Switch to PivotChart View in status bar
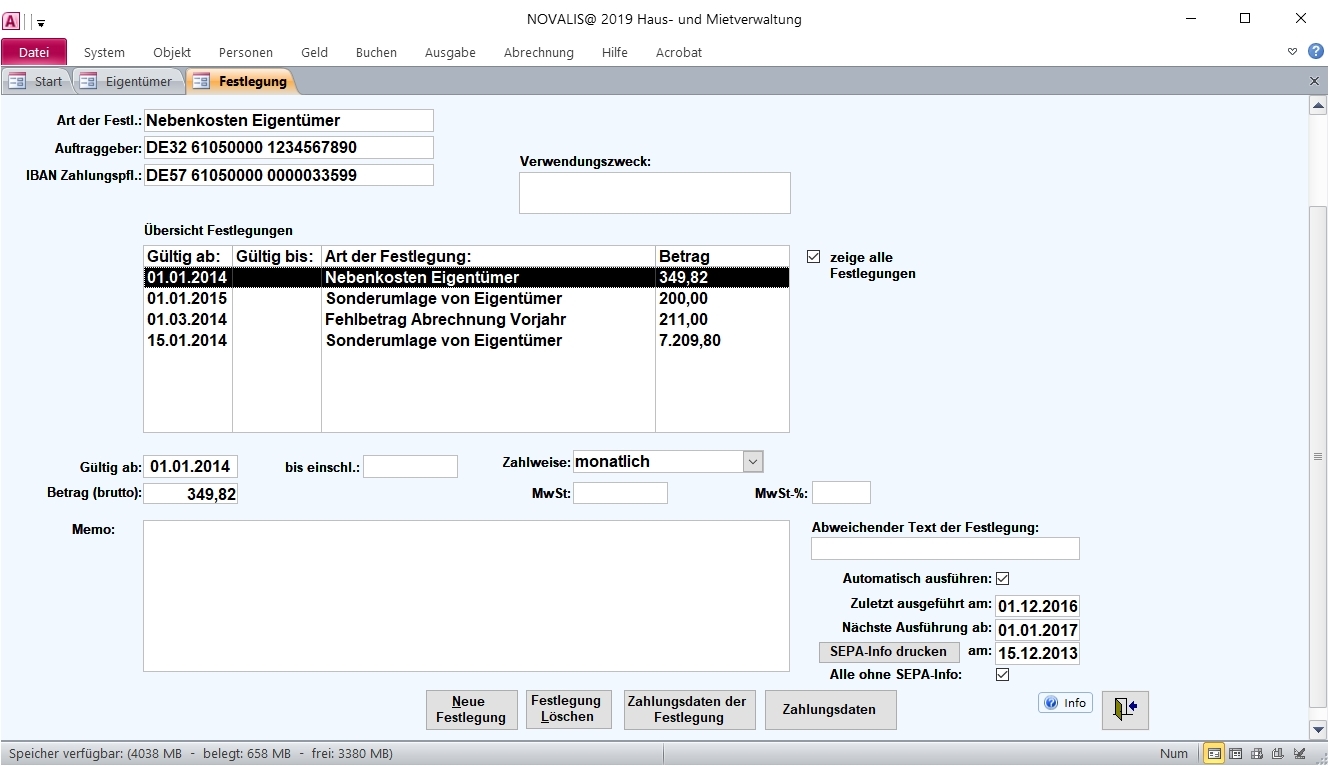The width and height of the screenshot is (1329, 766). [x=1279, y=754]
